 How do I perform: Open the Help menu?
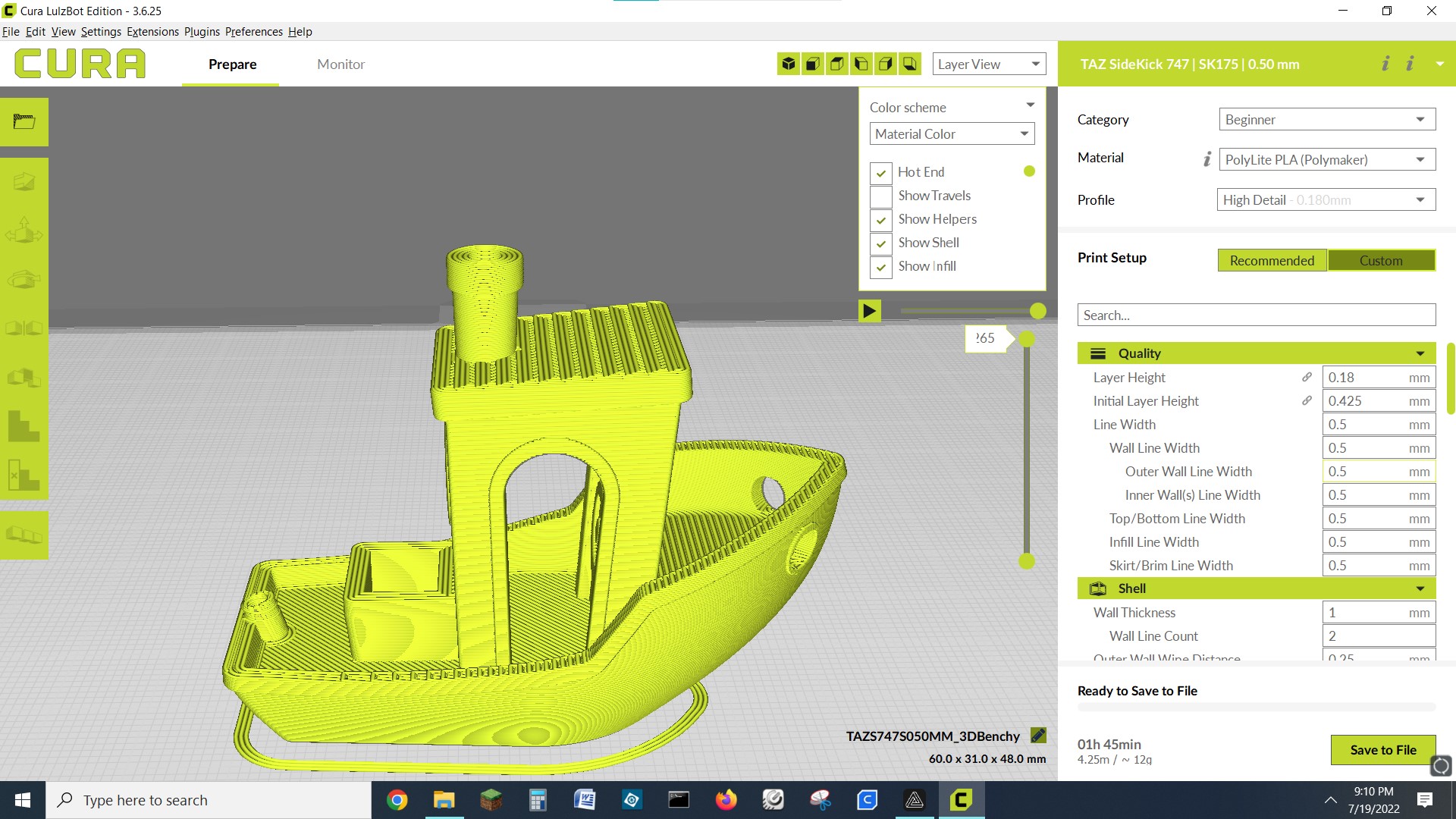(300, 31)
